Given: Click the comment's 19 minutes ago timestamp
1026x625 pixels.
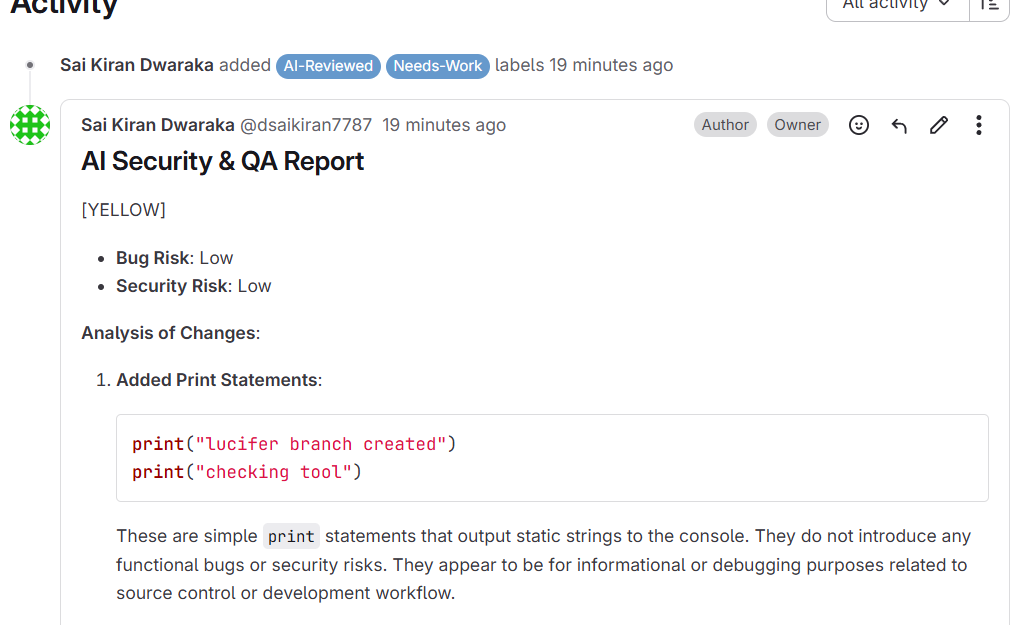Looking at the screenshot, I should pos(444,125).
